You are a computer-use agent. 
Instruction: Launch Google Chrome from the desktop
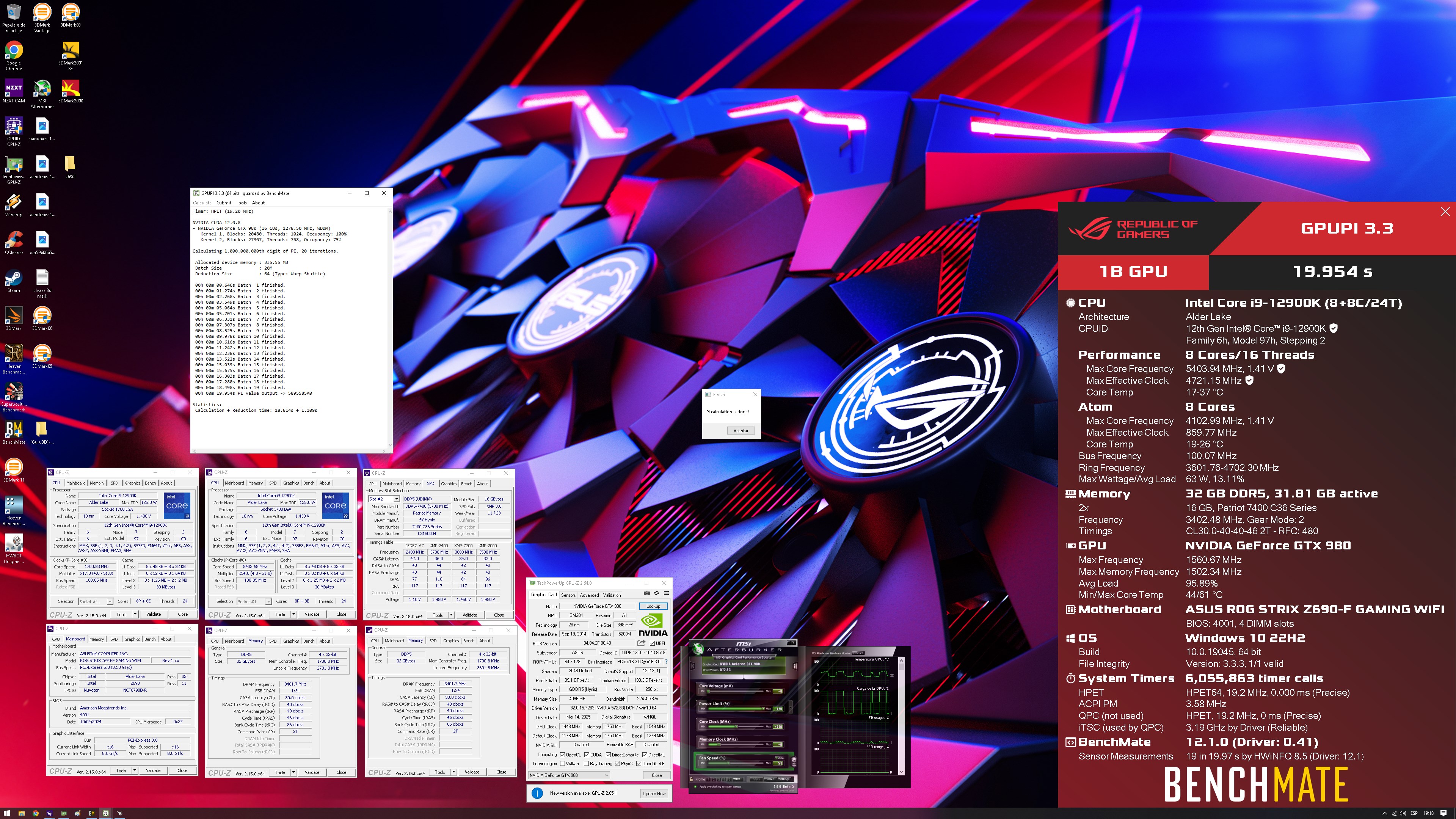click(14, 55)
